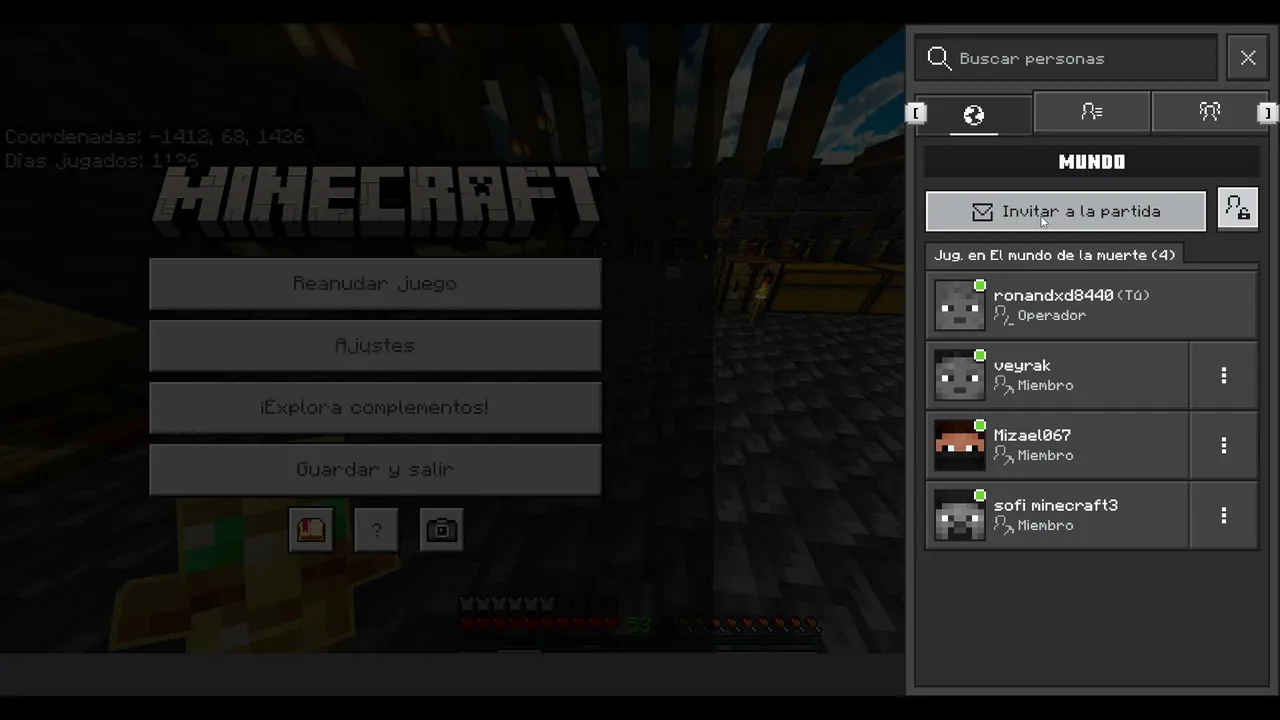Click ¡Explora complementos! button
This screenshot has width=1280, height=720.
point(375,408)
